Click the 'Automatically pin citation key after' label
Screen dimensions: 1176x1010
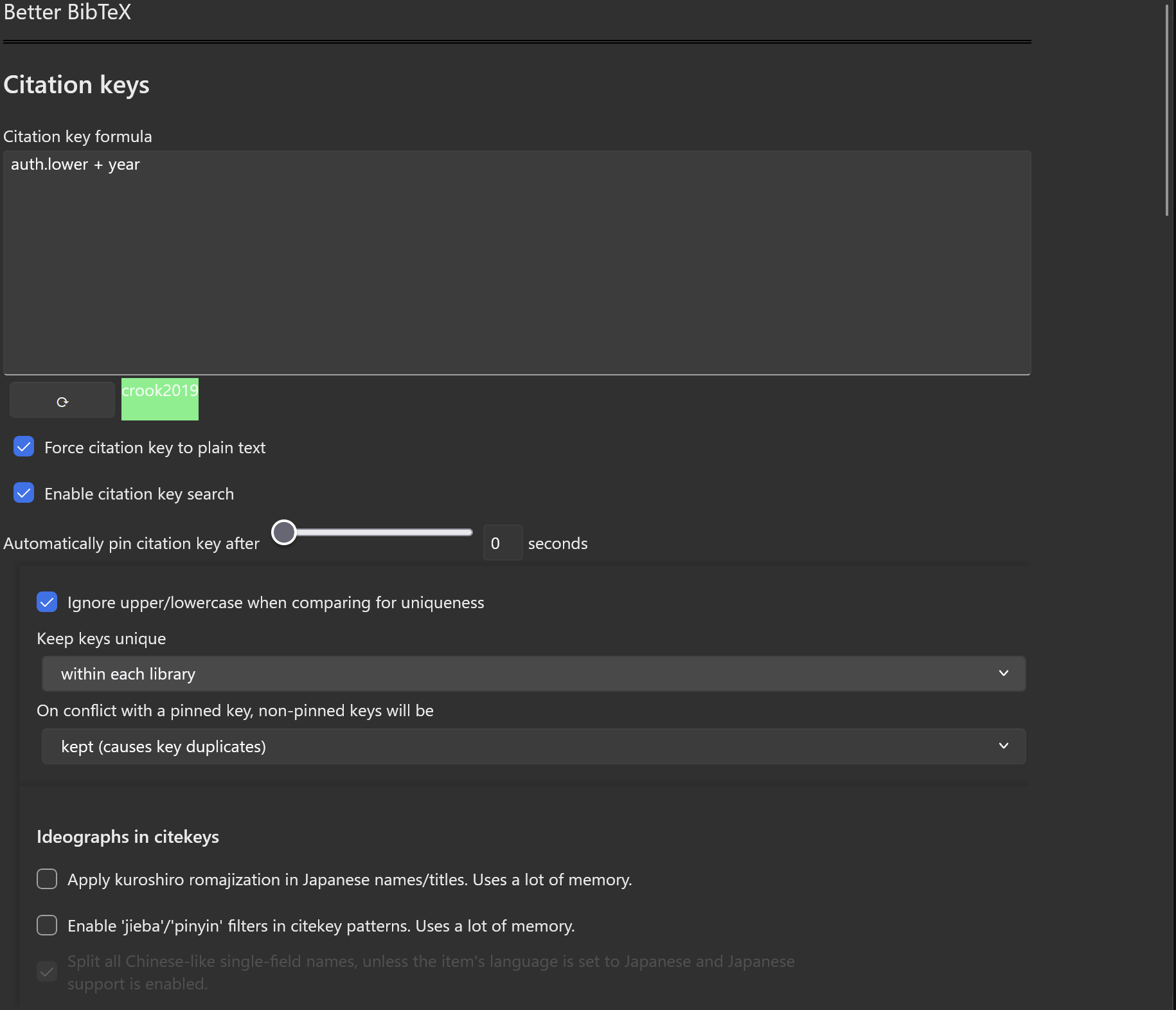132,543
